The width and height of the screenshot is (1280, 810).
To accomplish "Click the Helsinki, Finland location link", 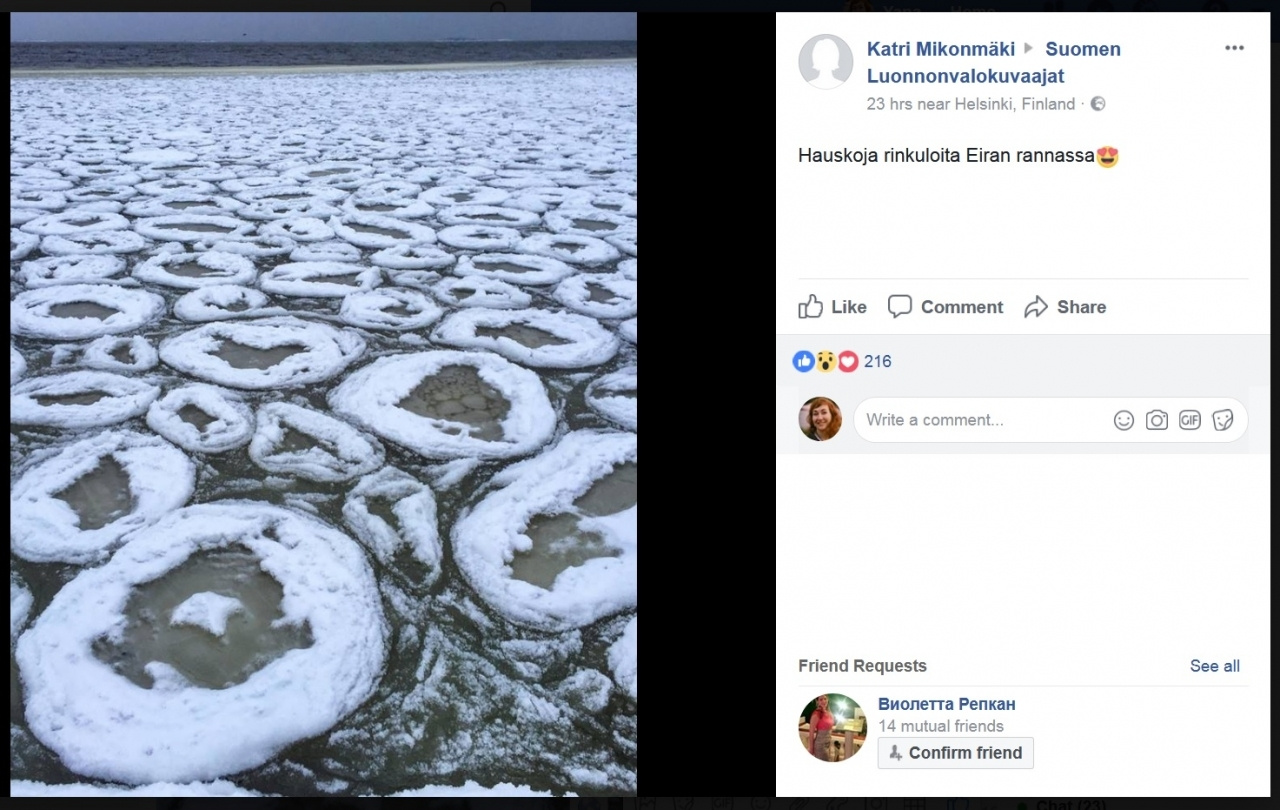I will pyautogui.click(x=1015, y=104).
